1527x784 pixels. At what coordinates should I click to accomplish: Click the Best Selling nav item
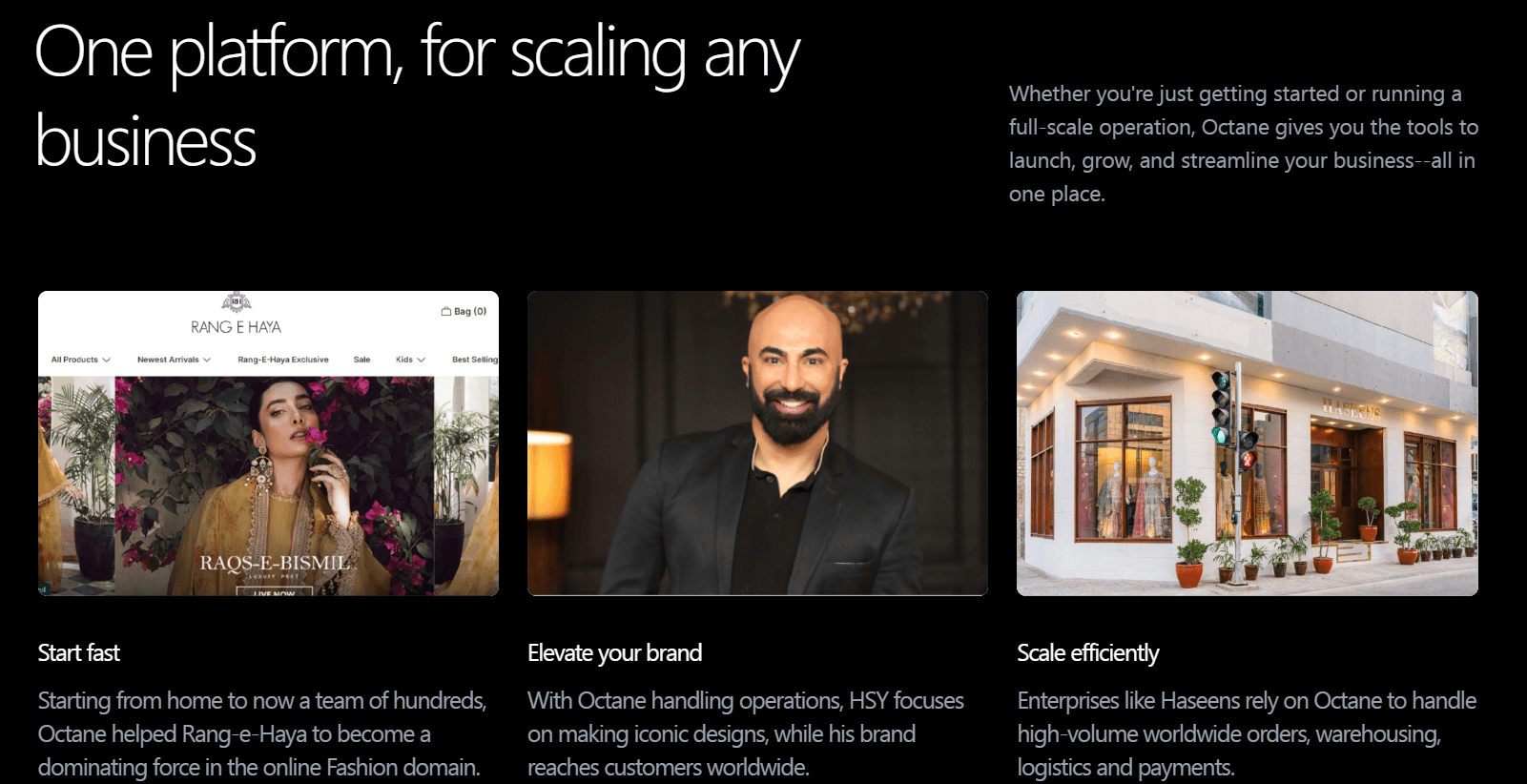click(475, 360)
